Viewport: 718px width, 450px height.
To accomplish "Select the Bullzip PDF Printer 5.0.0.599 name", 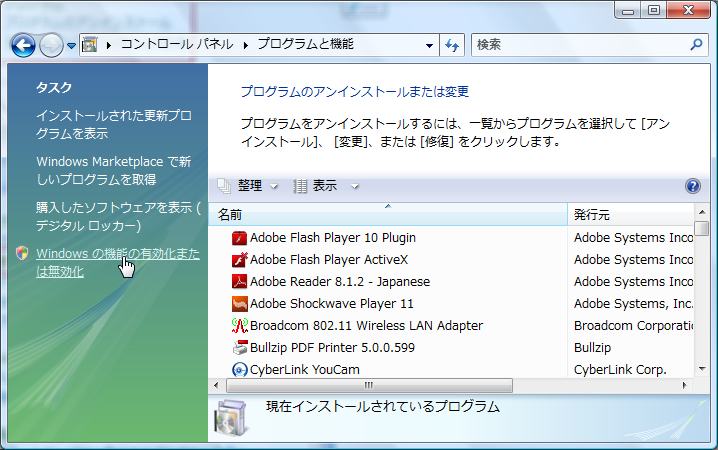I will (x=332, y=348).
